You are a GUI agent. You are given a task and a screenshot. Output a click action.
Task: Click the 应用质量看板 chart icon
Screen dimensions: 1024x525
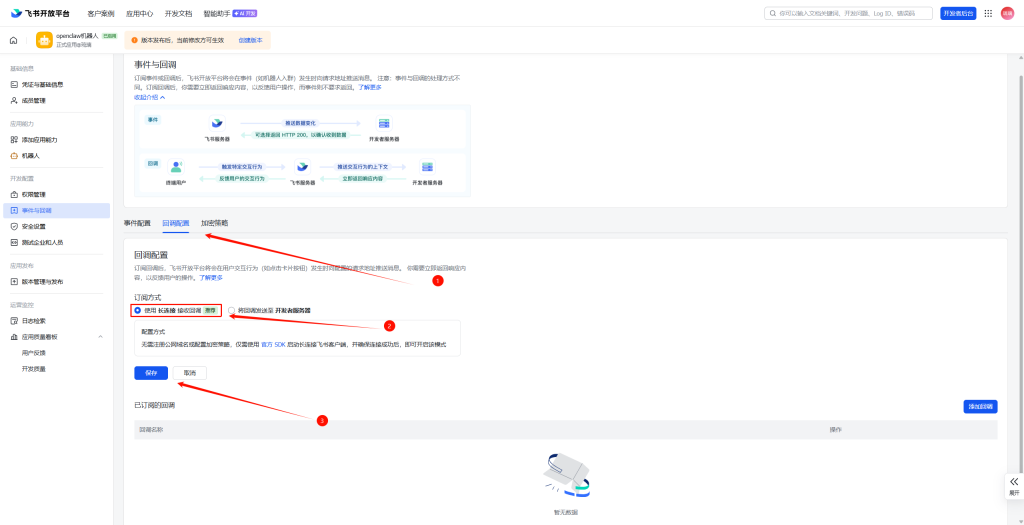coord(14,337)
